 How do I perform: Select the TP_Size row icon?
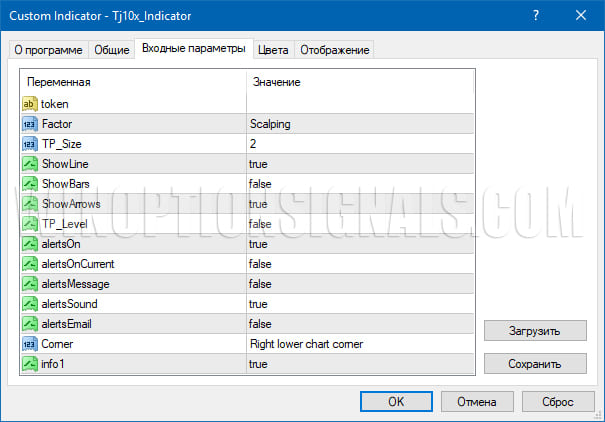point(30,144)
